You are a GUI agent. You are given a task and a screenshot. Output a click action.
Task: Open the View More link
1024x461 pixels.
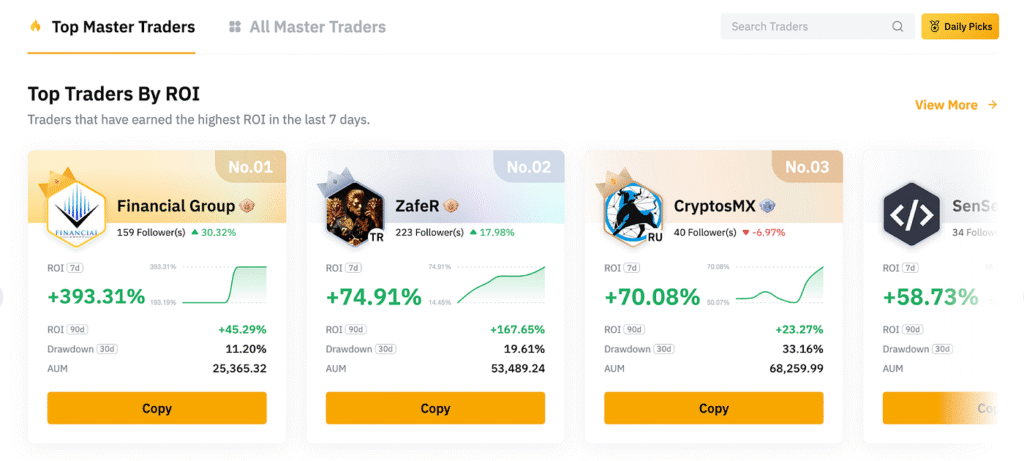946,105
